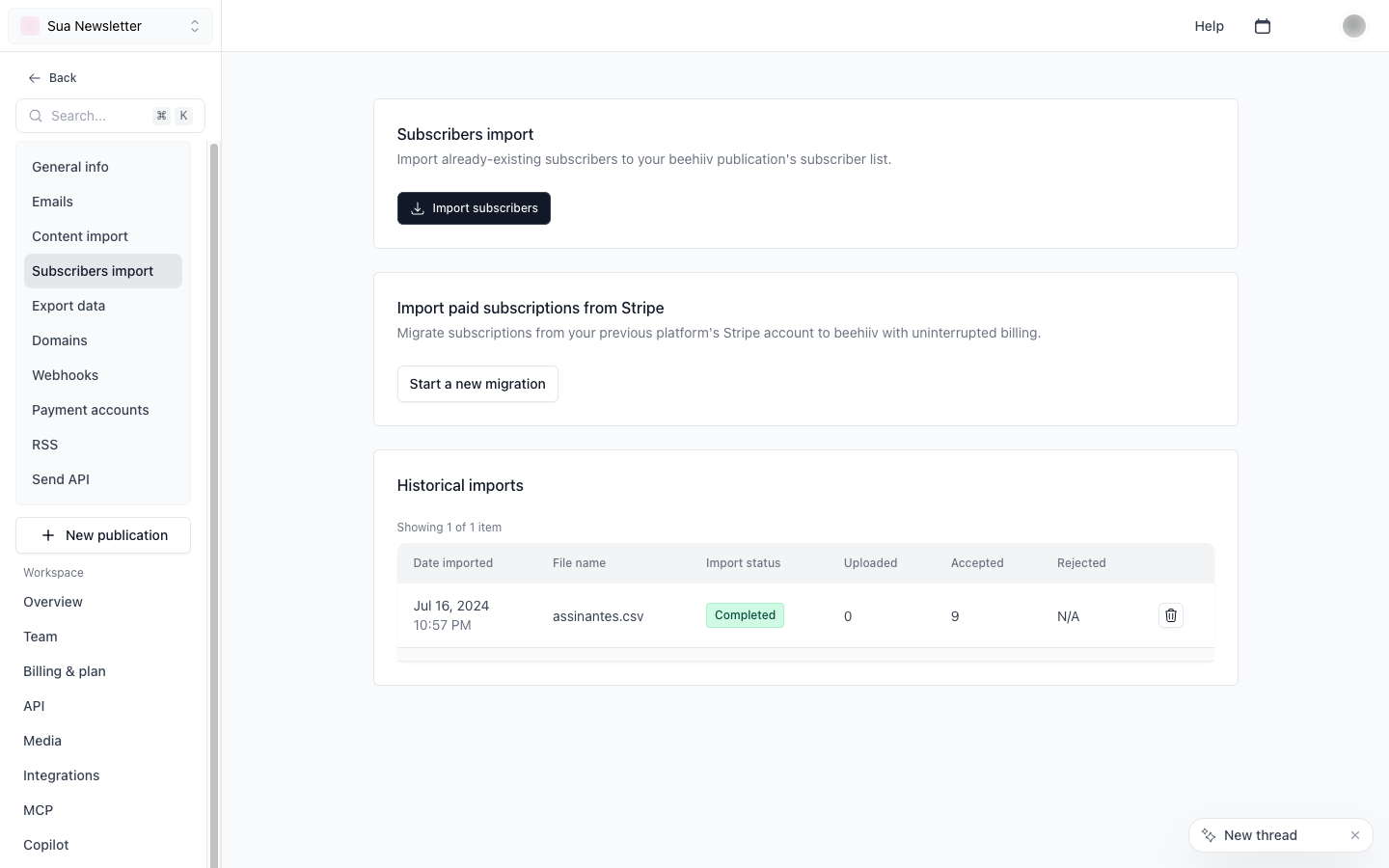This screenshot has width=1389, height=868.
Task: Click the assinantes.csv file name
Action: (x=598, y=616)
